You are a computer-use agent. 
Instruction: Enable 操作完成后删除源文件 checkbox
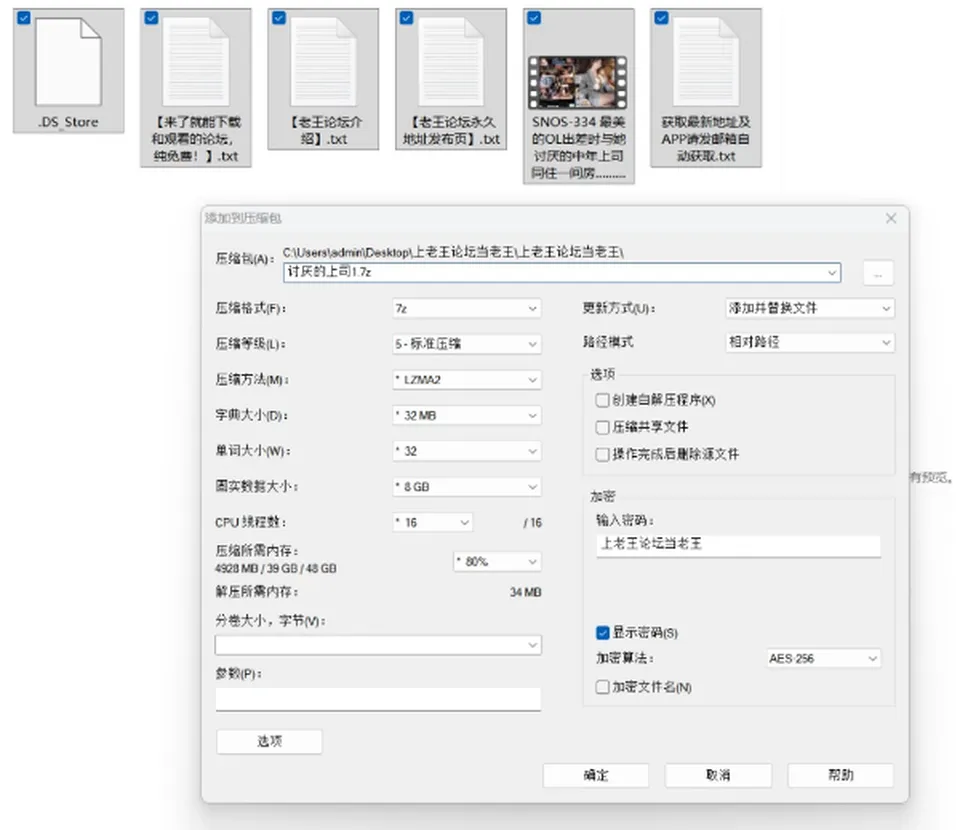click(602, 454)
